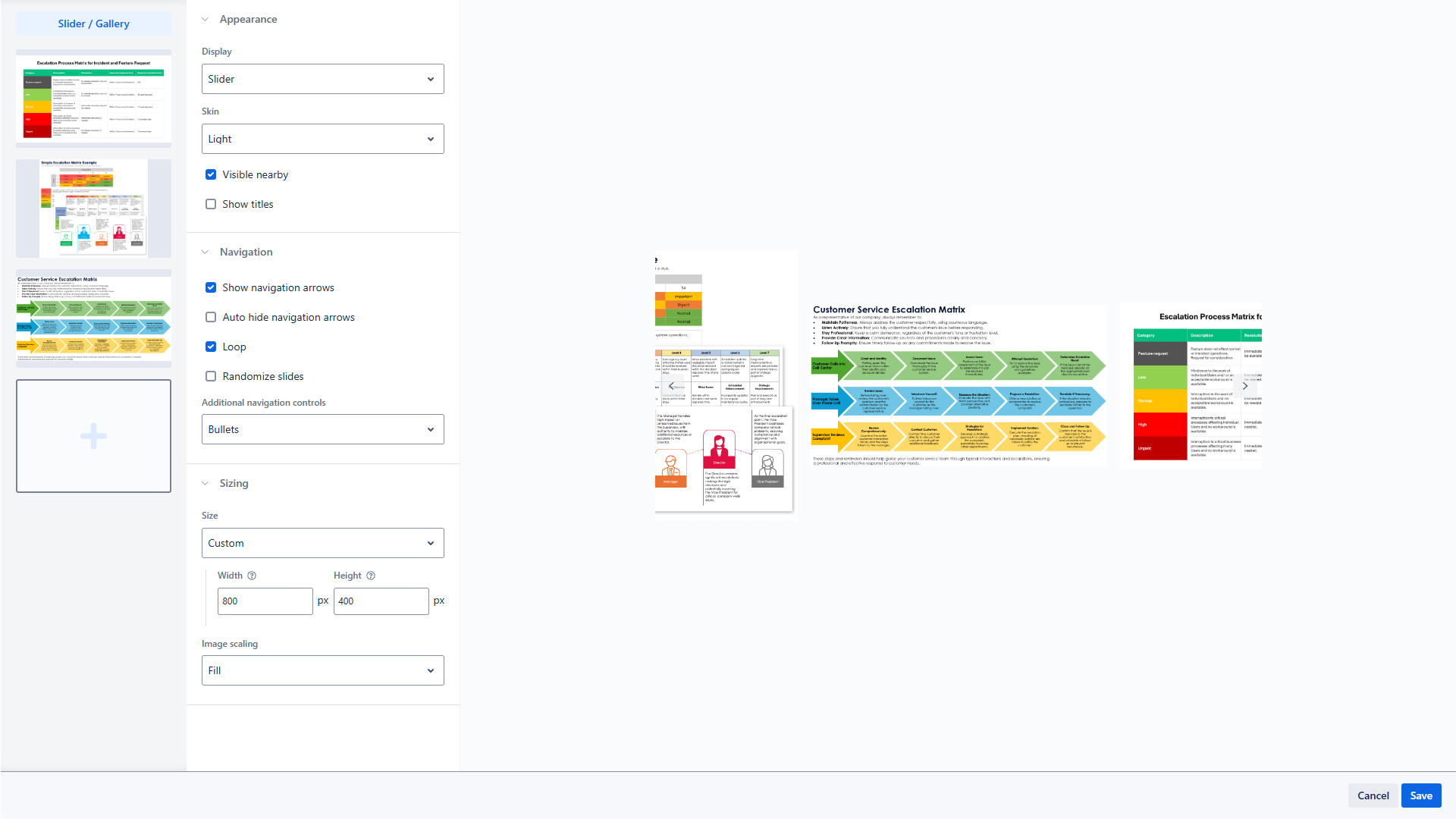Click the Width help question icon
The image size is (1456, 819).
tap(252, 576)
